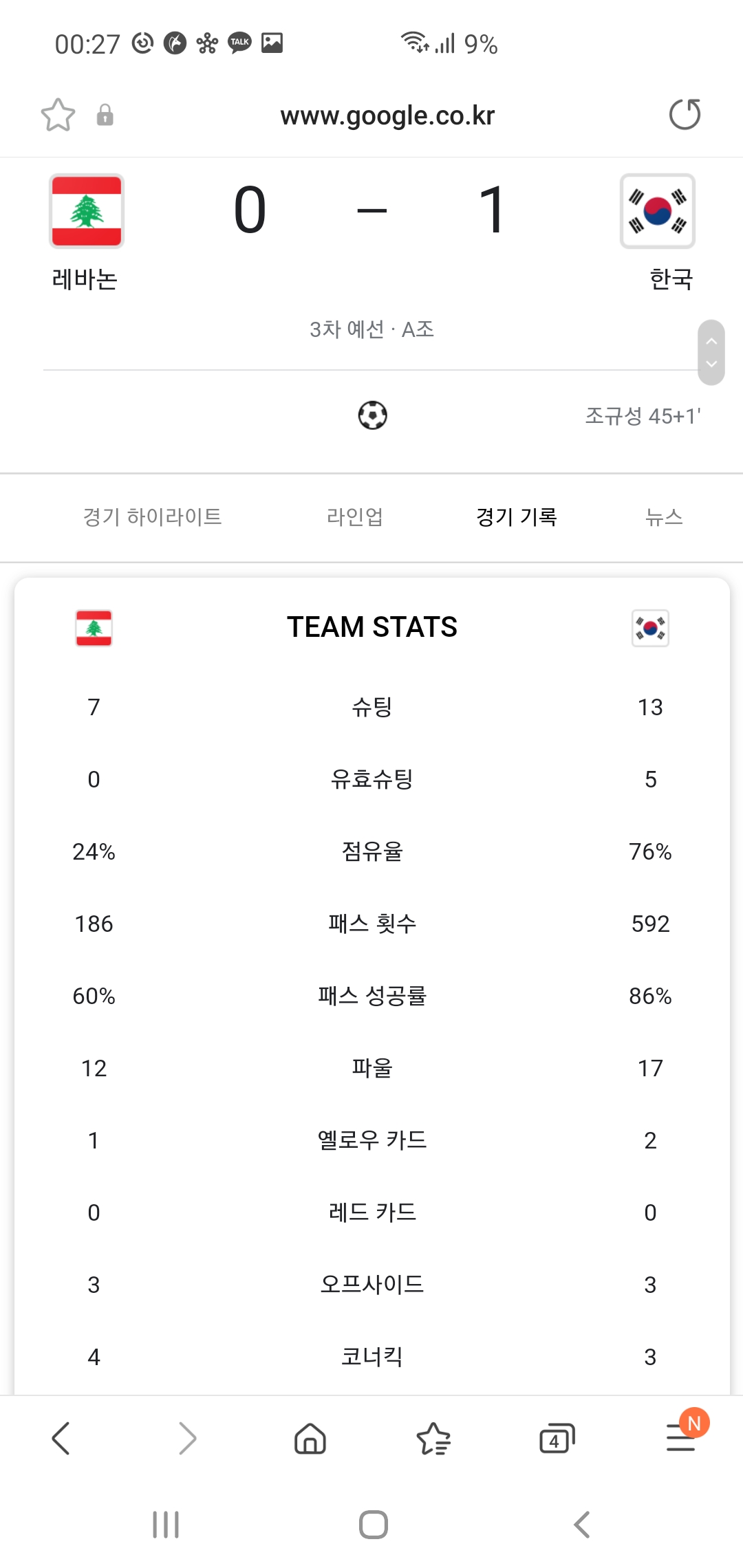This screenshot has width=743, height=1568.
Task: Open the 3차 예선 · A조 link
Action: pos(372,329)
